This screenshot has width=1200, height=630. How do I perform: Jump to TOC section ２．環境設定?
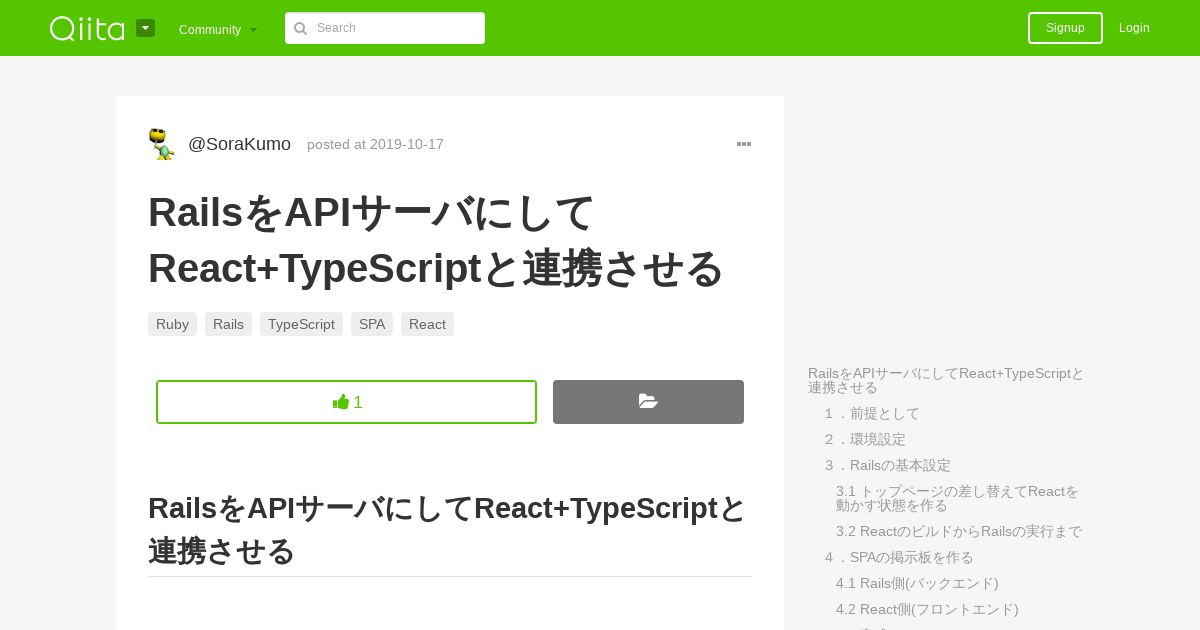865,439
